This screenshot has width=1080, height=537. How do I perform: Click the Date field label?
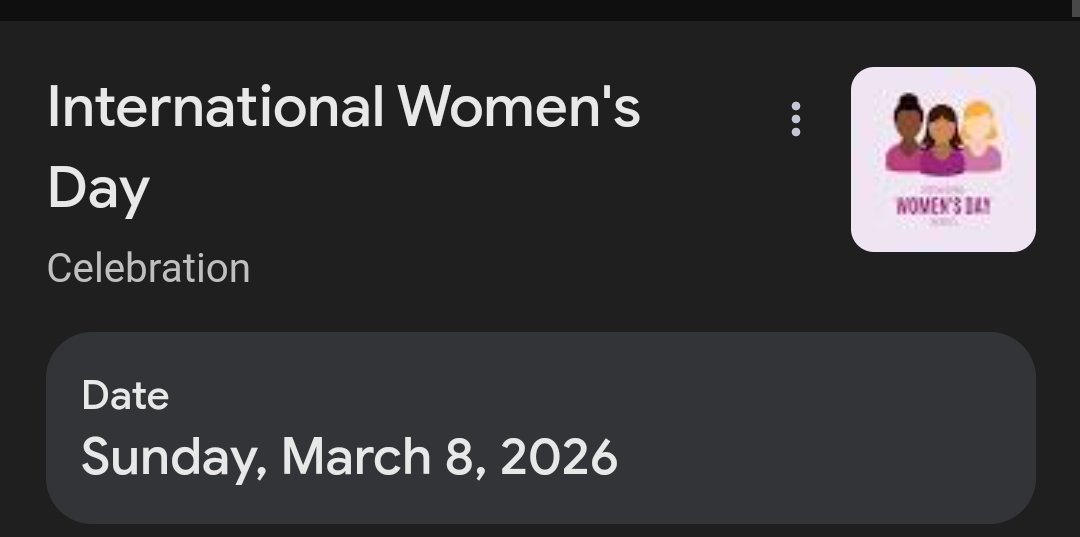pyautogui.click(x=125, y=395)
